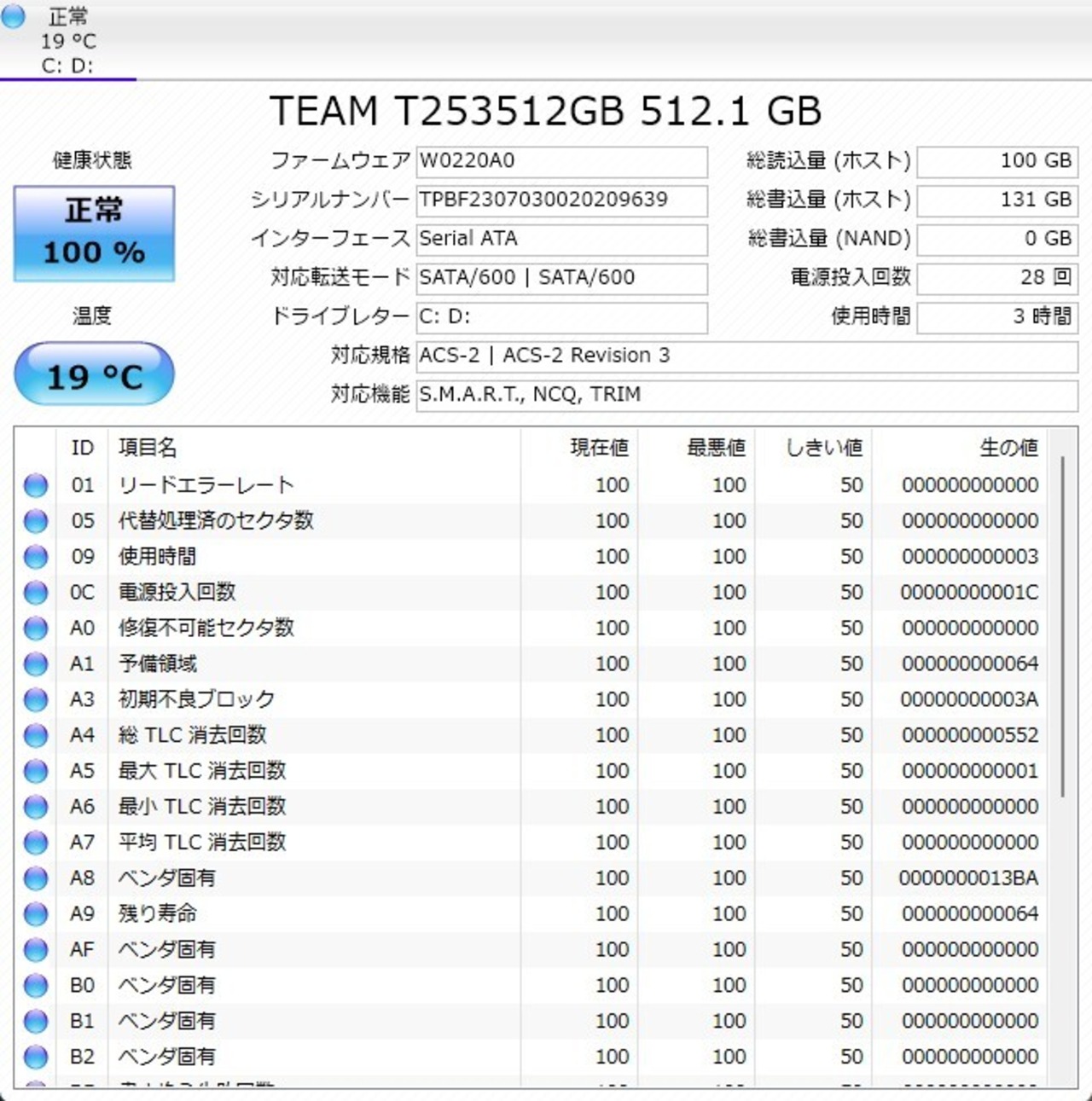Click the interface field showing Serial ATA
This screenshot has width=1092, height=1101.
pyautogui.click(x=561, y=239)
